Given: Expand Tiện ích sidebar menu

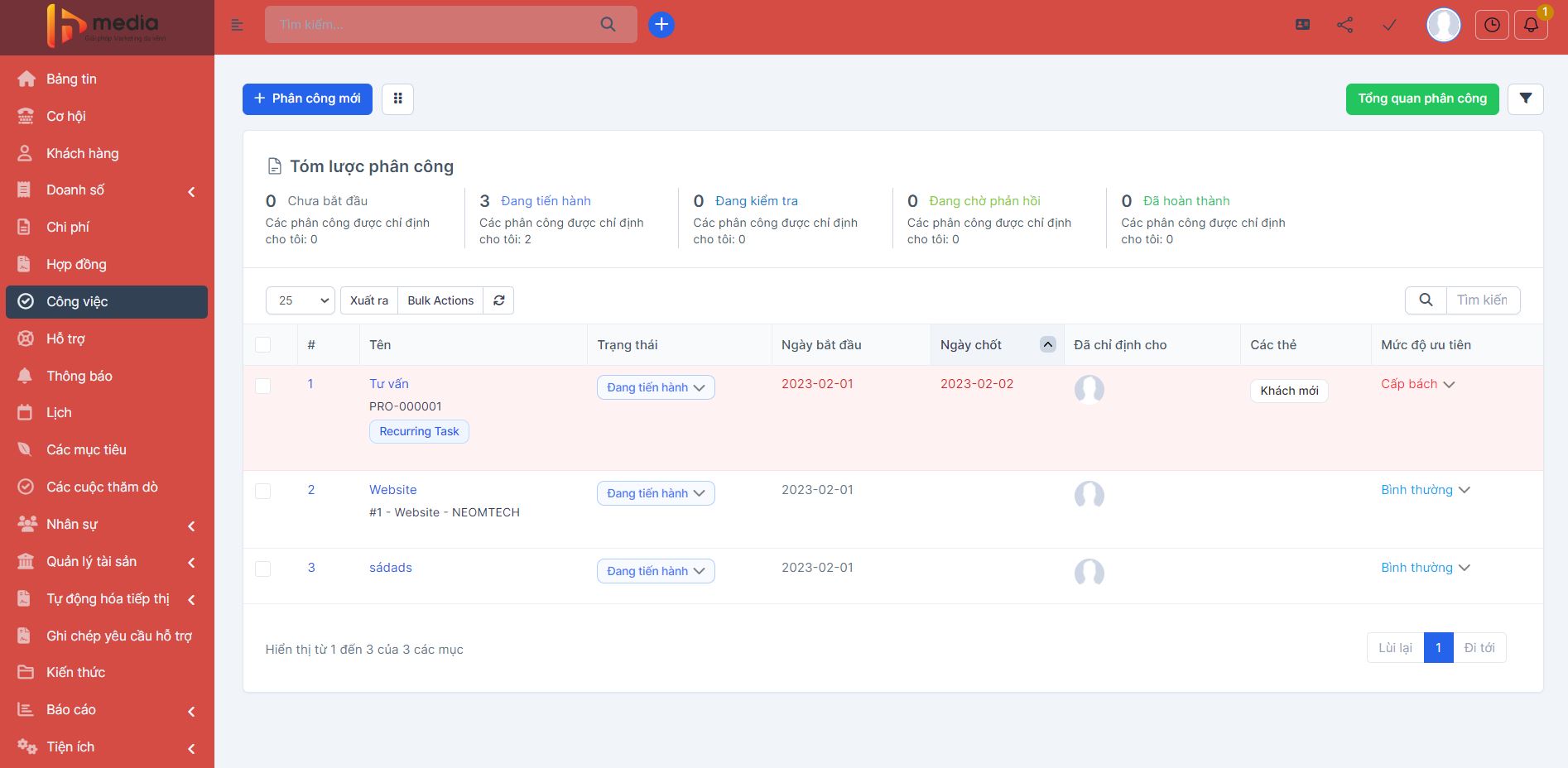Looking at the screenshot, I should coord(107,747).
